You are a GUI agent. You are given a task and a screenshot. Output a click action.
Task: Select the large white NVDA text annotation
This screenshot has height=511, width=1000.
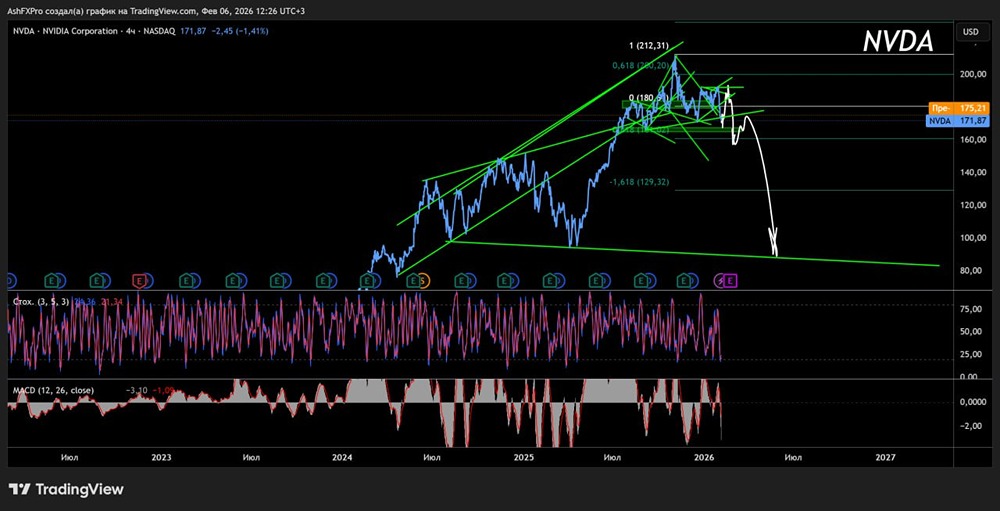coord(898,42)
